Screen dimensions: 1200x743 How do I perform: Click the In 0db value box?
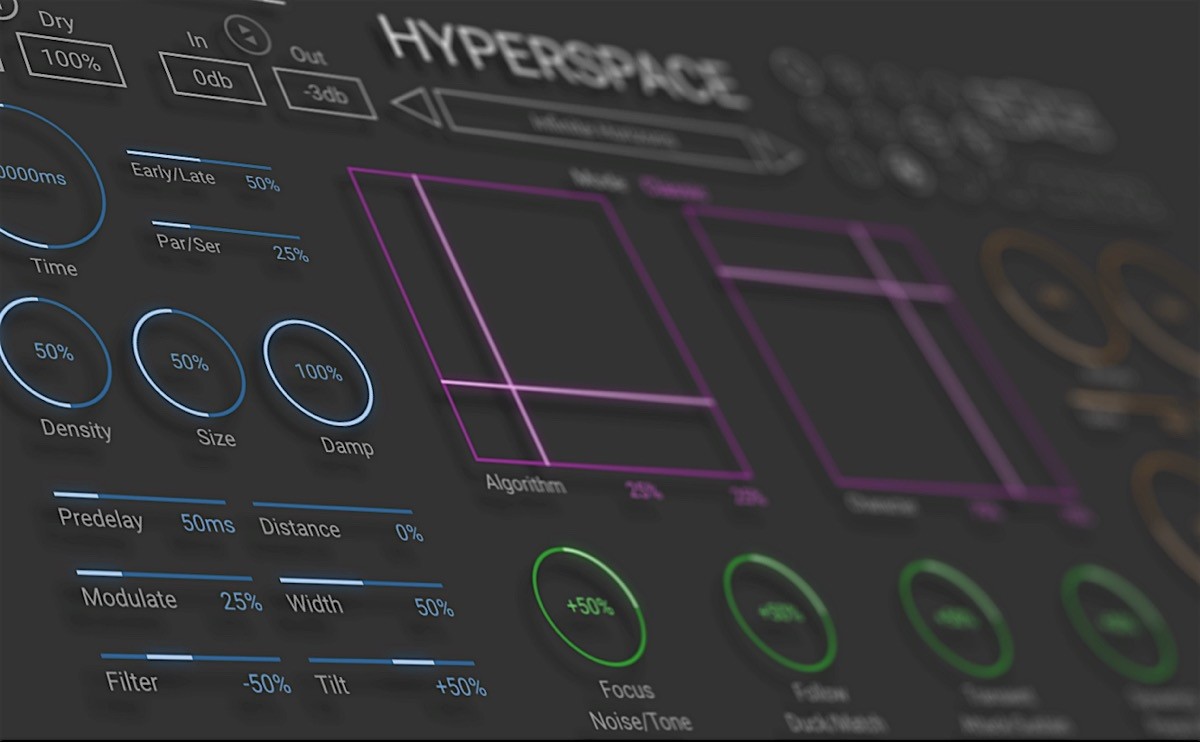pyautogui.click(x=212, y=78)
